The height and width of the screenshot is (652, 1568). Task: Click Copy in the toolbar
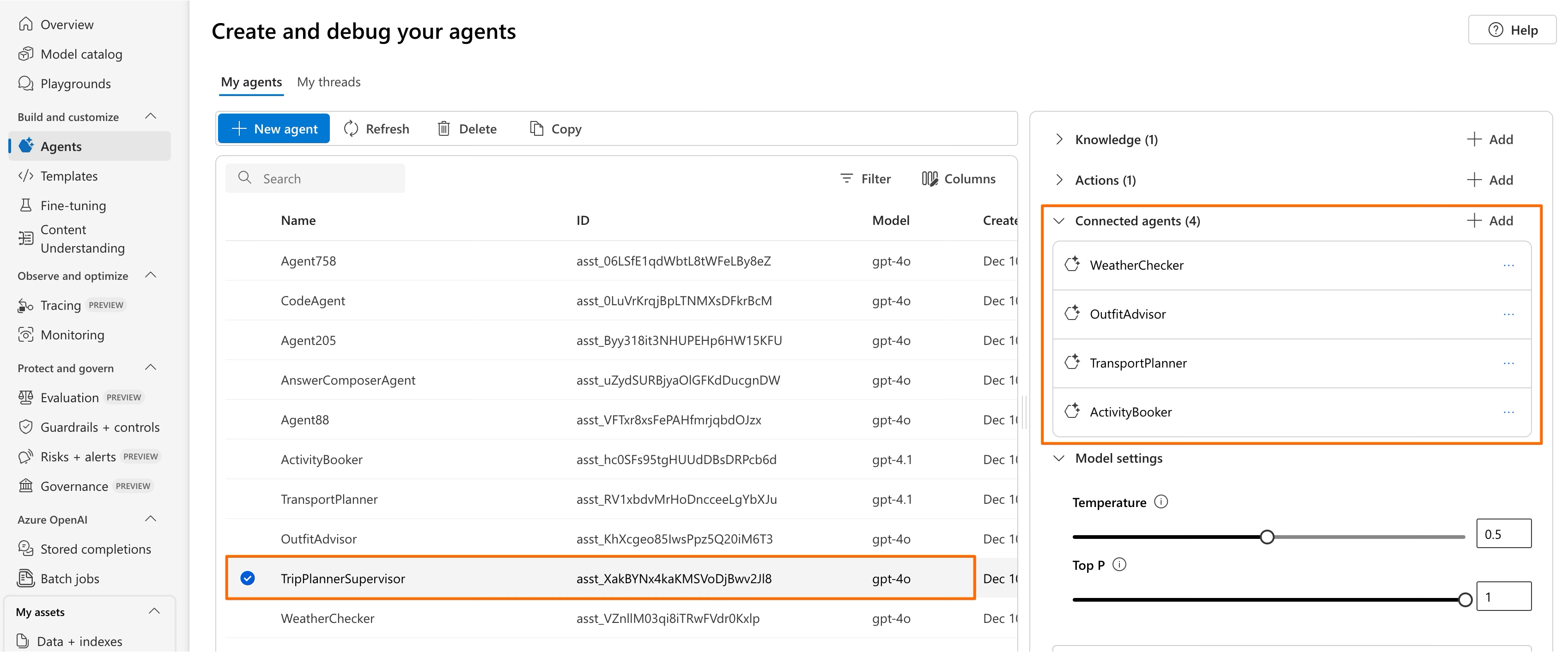click(x=555, y=128)
